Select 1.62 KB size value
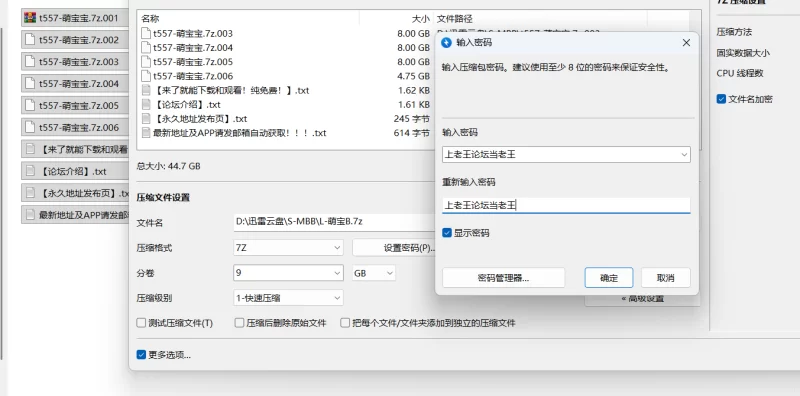 [413, 90]
